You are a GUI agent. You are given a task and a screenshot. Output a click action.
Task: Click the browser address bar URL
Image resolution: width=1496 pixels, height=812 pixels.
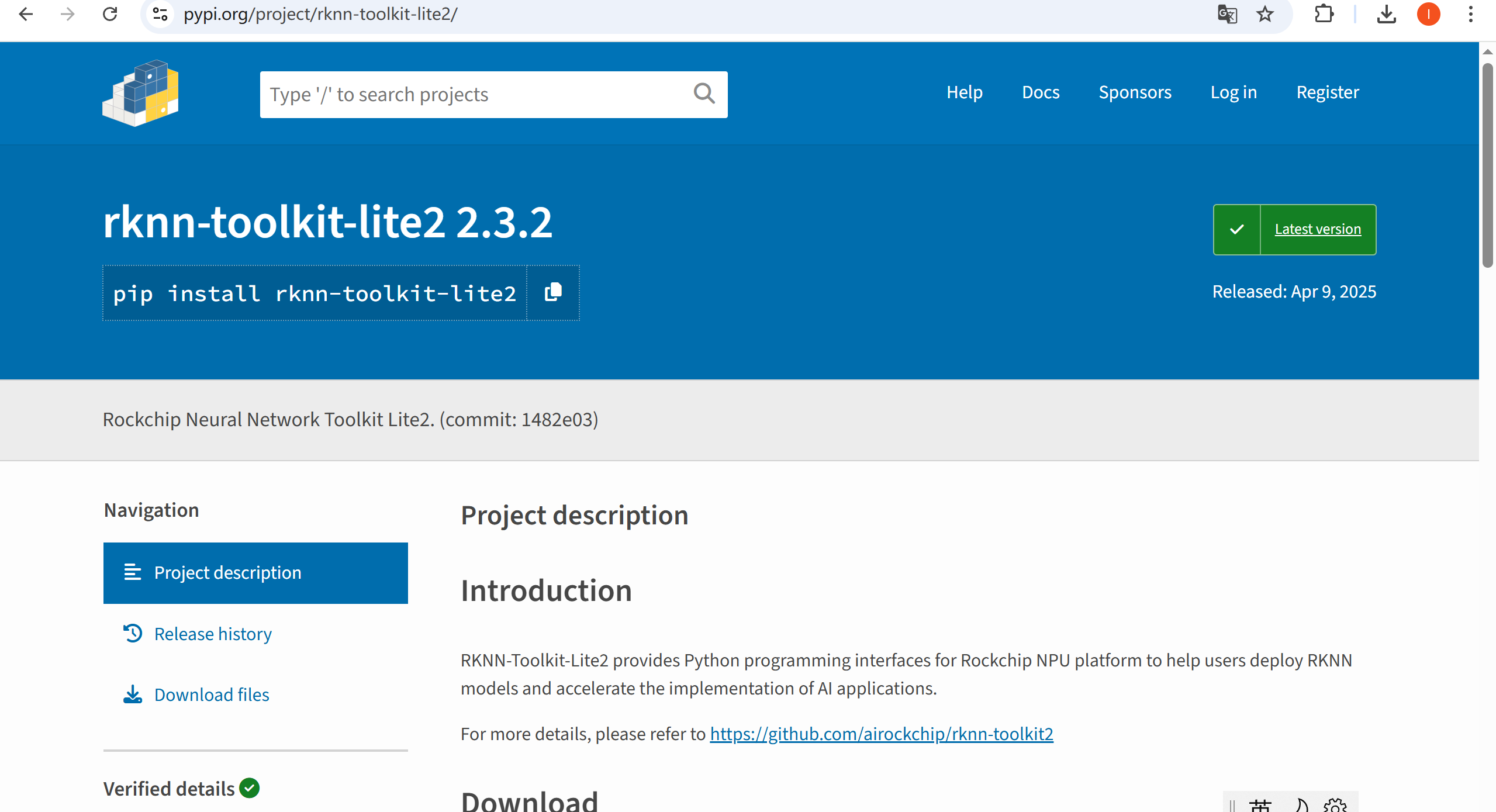point(320,13)
